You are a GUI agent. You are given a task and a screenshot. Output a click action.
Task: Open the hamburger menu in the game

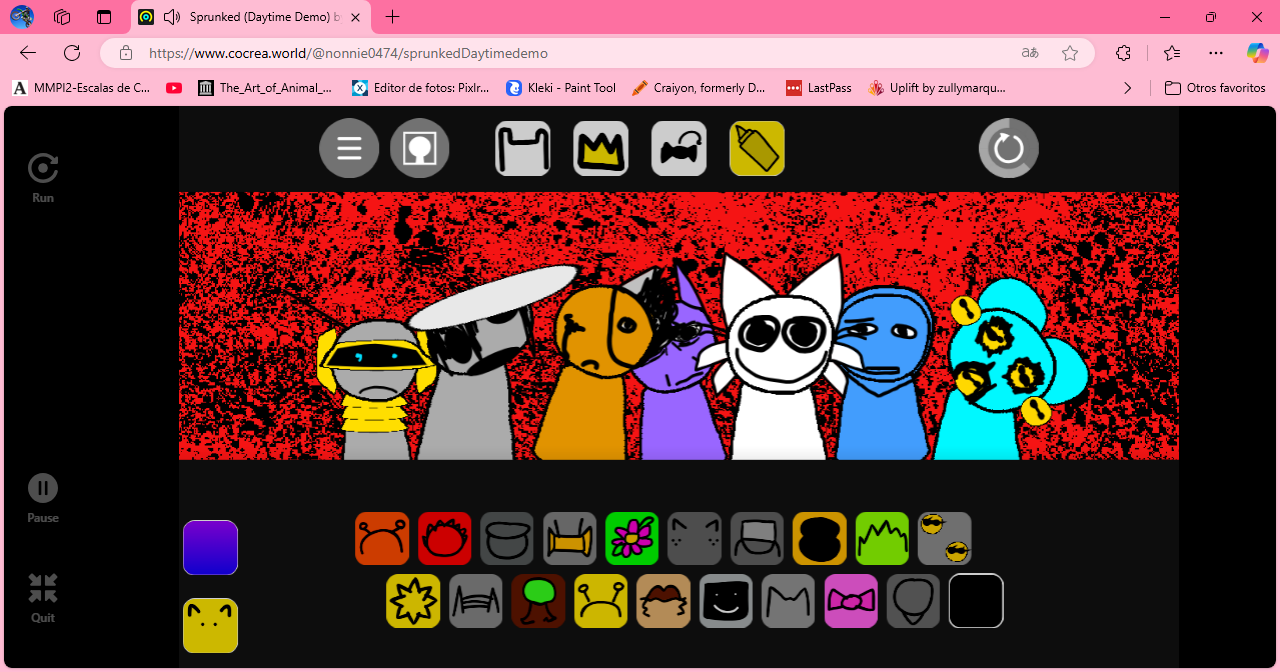[x=349, y=149]
